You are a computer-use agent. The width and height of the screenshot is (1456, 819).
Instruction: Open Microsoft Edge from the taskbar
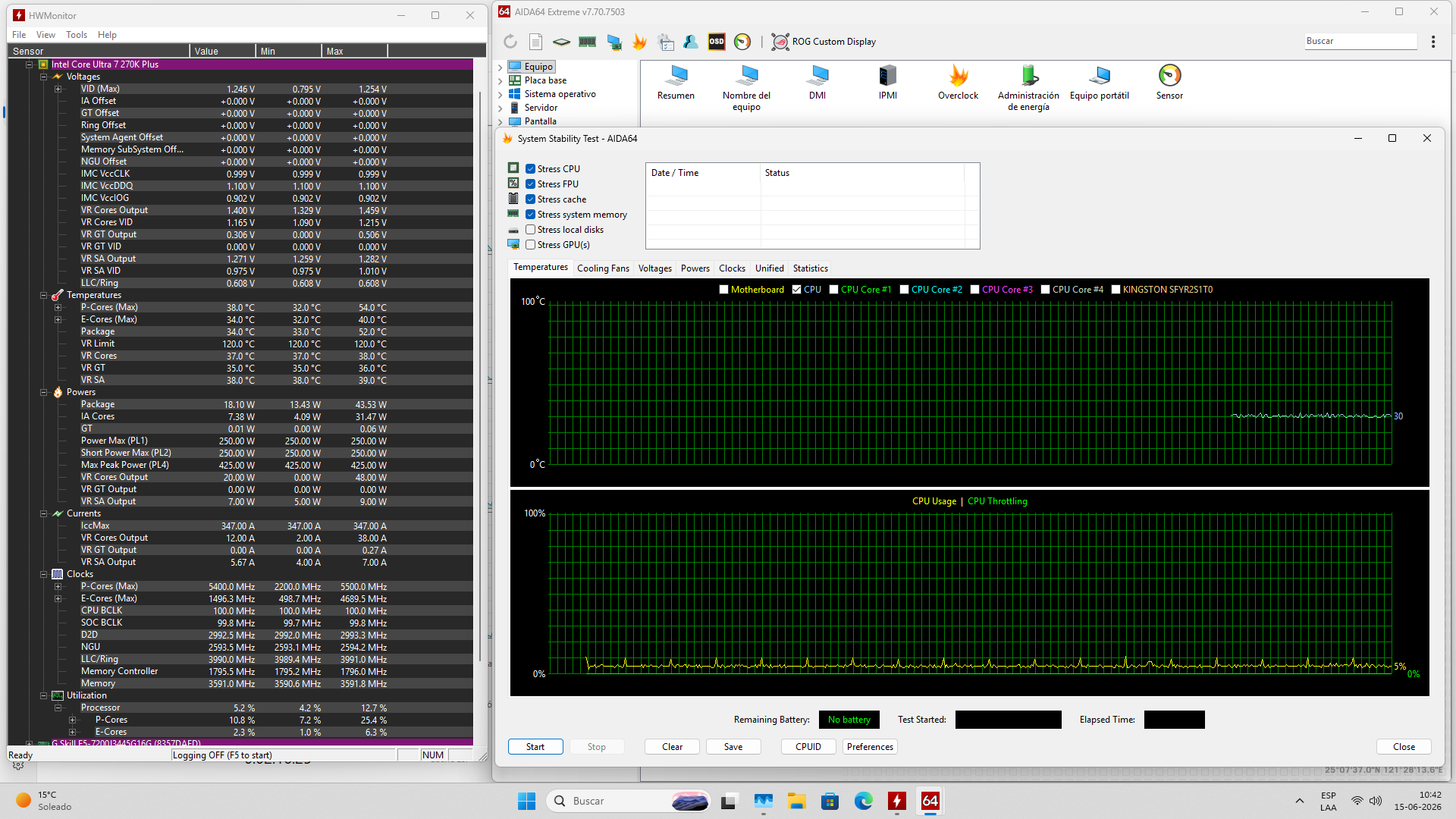[x=863, y=801]
